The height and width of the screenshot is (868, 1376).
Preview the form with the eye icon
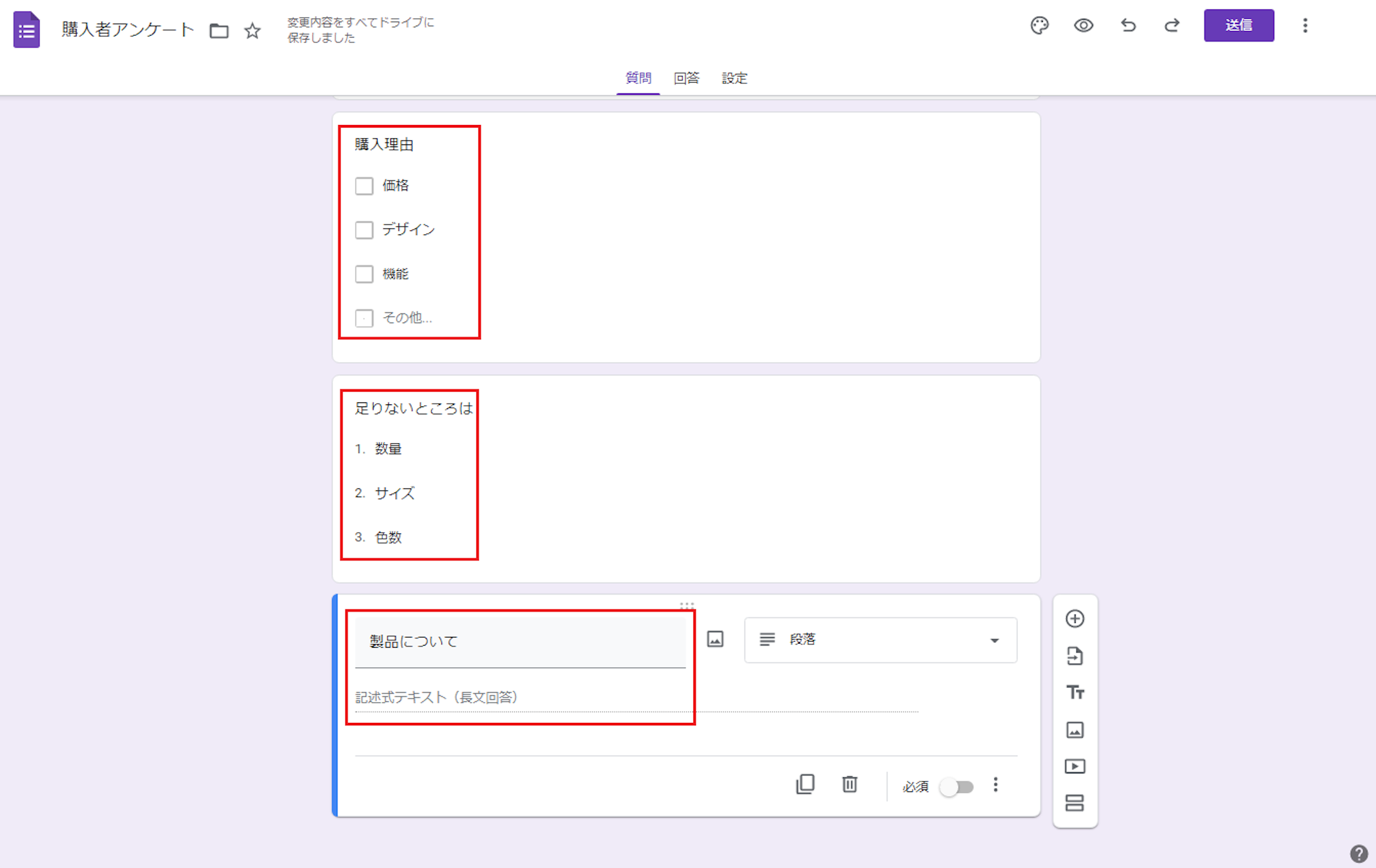coord(1083,26)
